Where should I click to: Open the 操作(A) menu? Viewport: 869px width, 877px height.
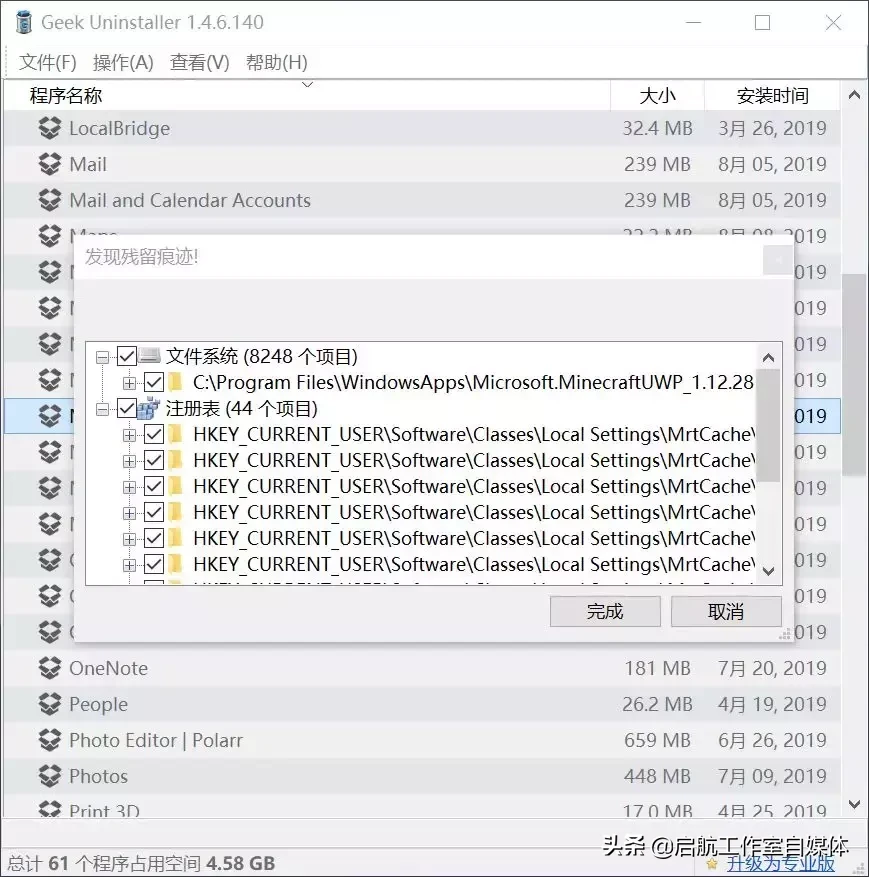coord(123,62)
